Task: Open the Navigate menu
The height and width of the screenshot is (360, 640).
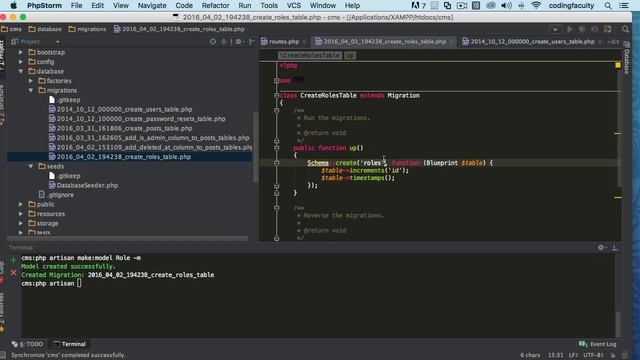Action: click(x=152, y=5)
